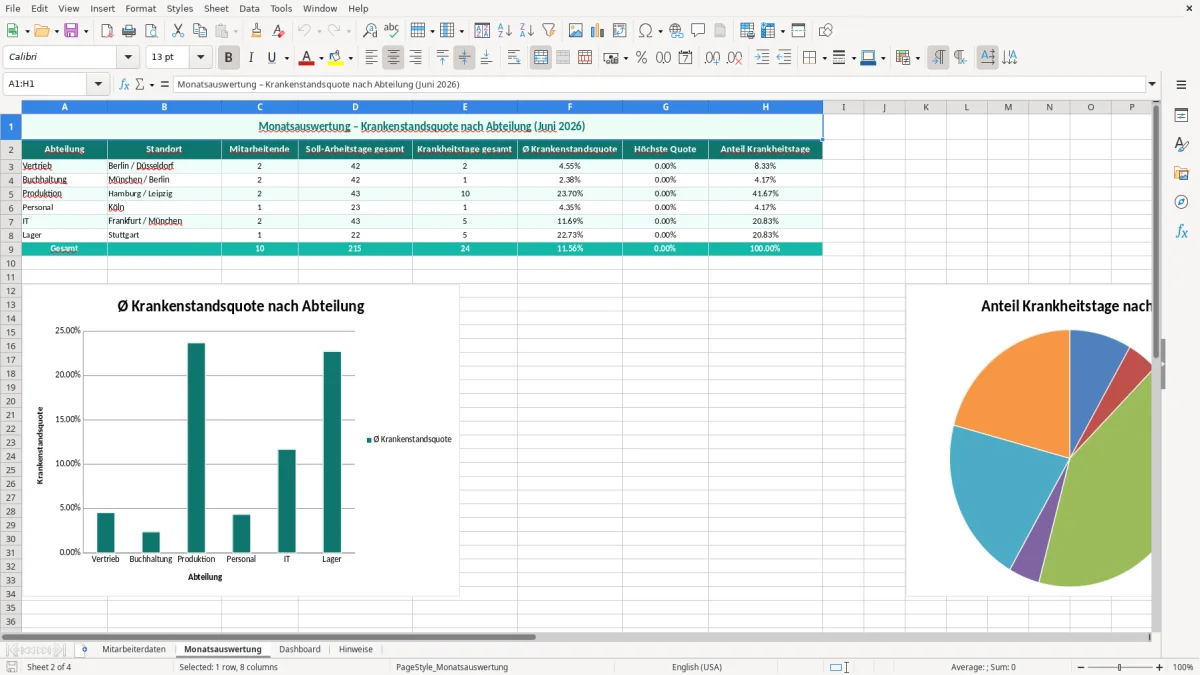Open the sidebar Properties panel
Image resolution: width=1200 pixels, height=675 pixels.
1181,116
